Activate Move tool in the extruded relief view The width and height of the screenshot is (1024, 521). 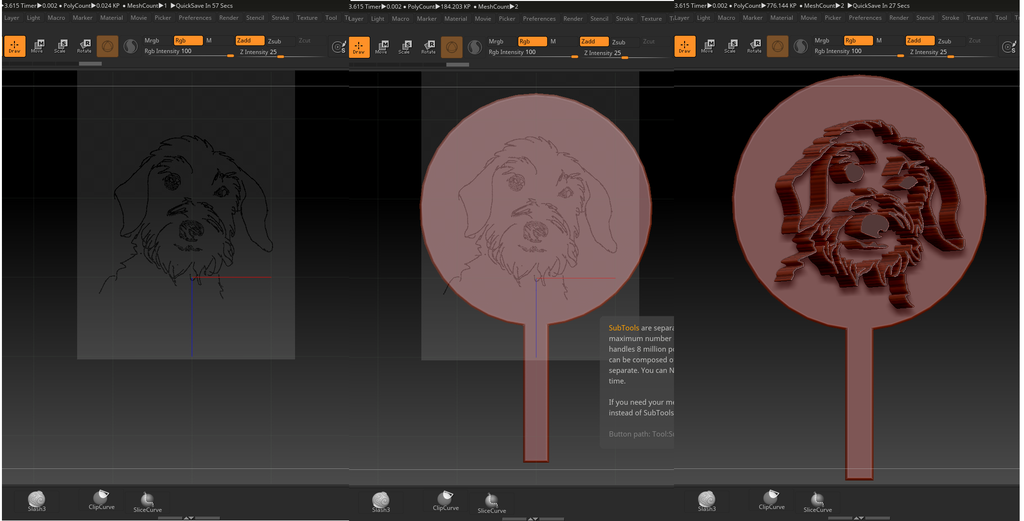[x=707, y=46]
